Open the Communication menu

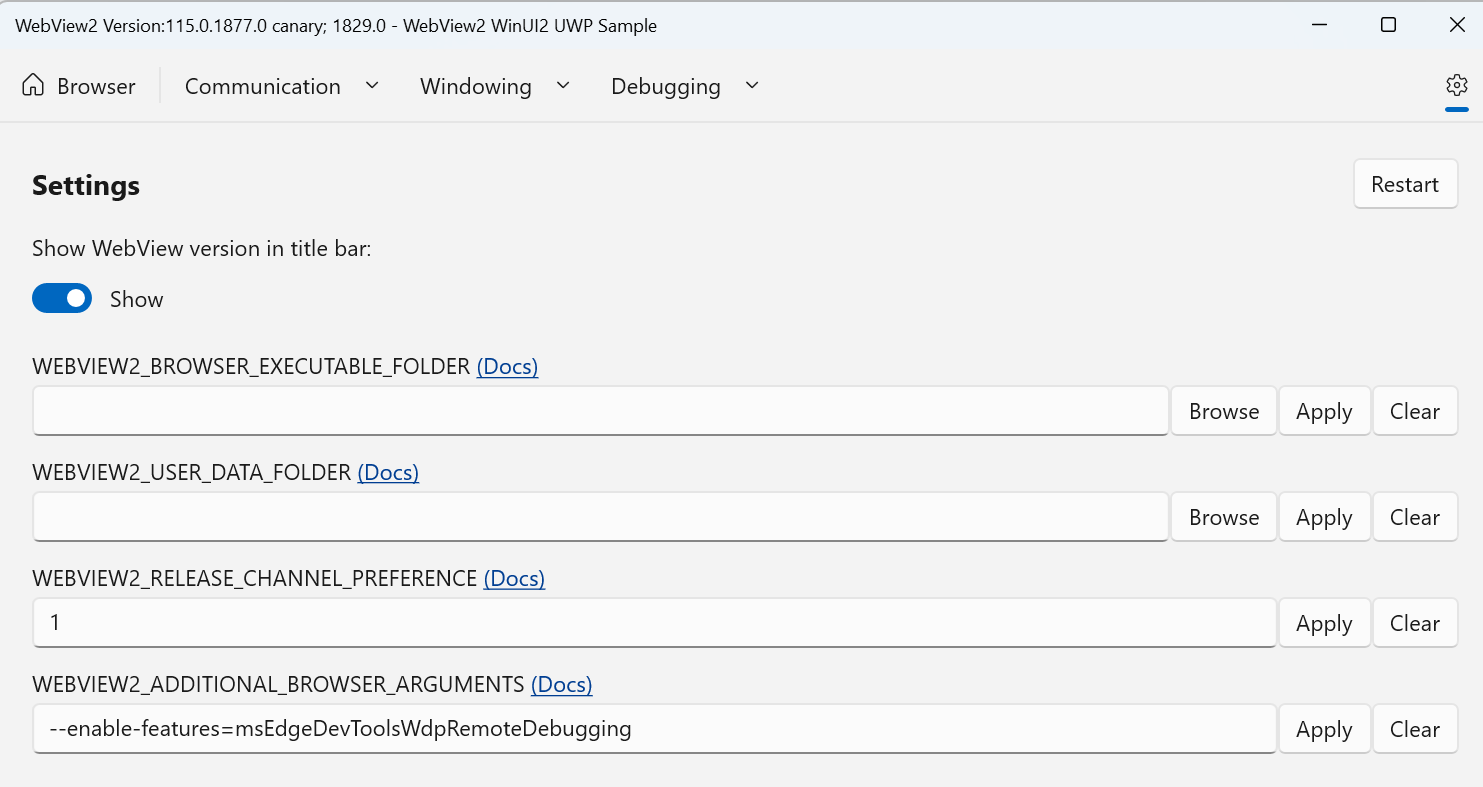(263, 87)
